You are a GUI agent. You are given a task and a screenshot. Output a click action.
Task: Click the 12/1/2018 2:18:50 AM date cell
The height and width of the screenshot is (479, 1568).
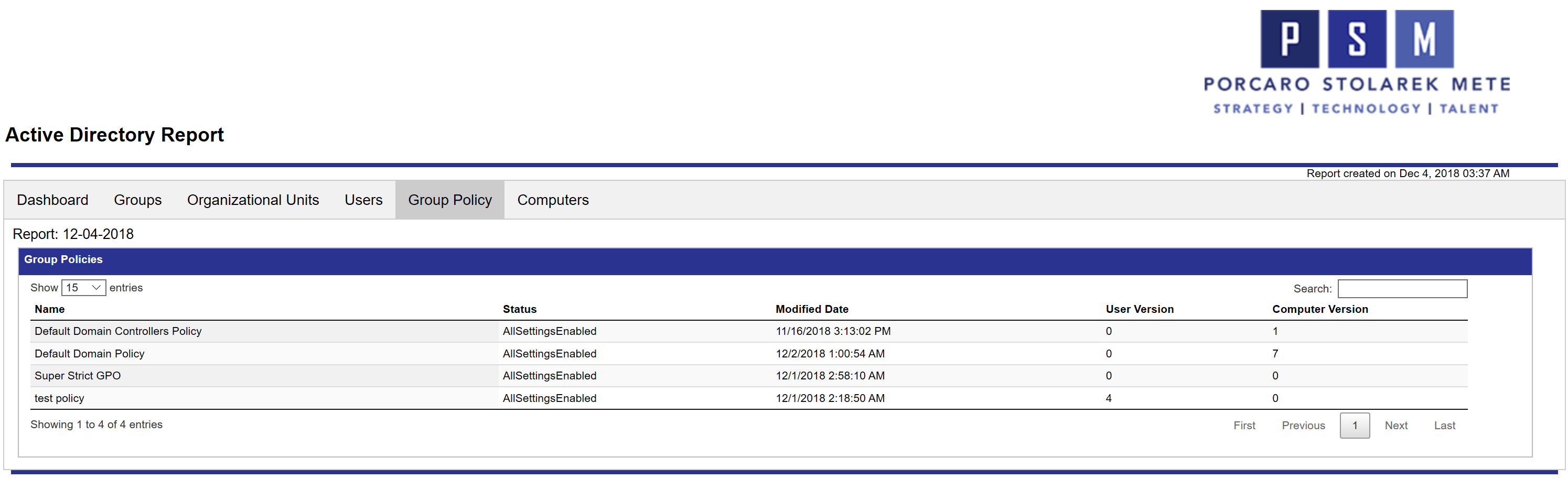click(x=830, y=398)
